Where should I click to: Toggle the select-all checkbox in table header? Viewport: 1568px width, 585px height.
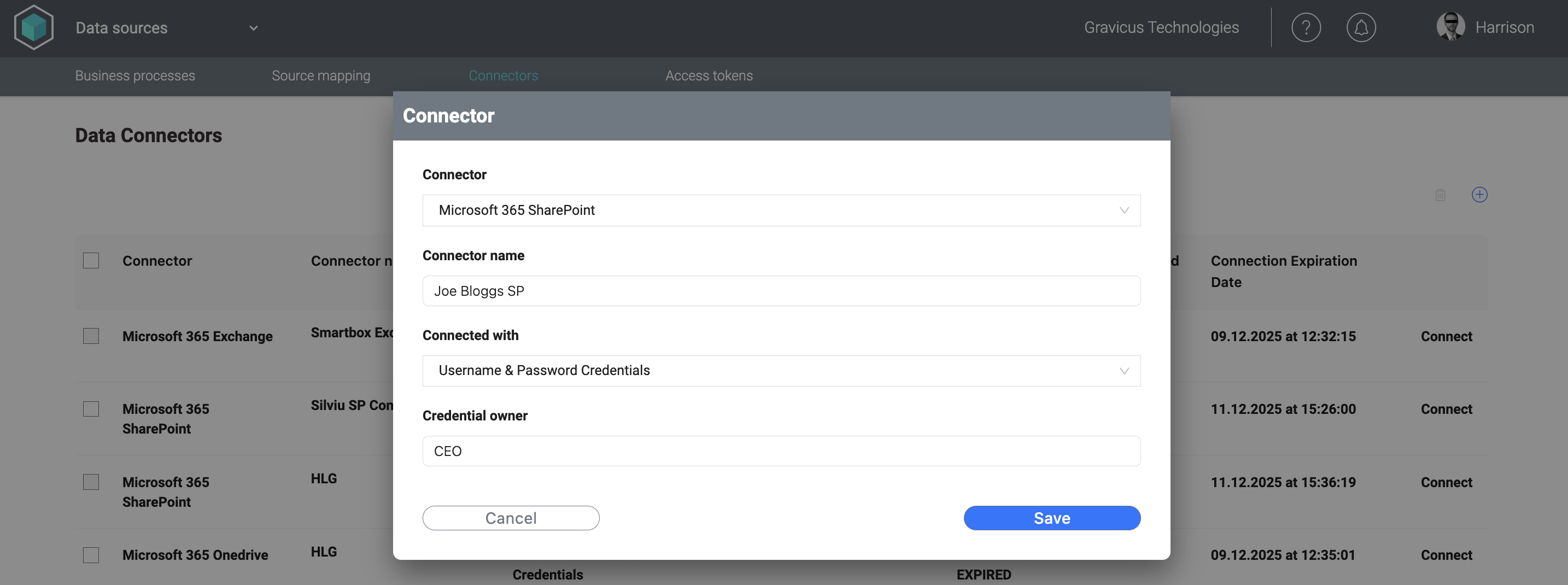91,261
